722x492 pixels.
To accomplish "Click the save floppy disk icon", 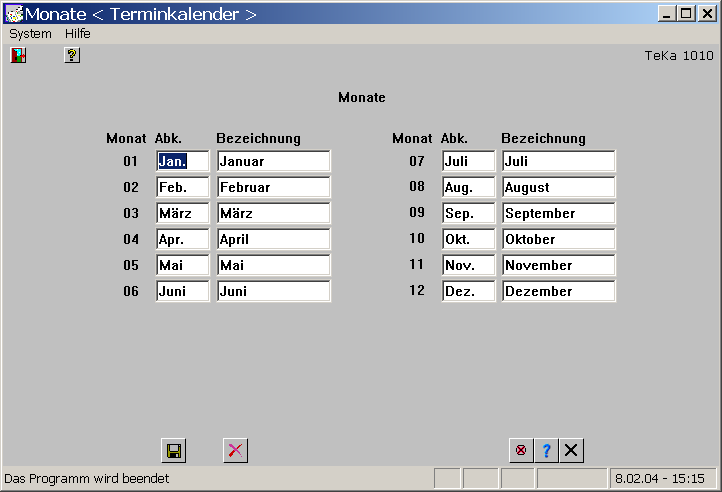I will (174, 450).
